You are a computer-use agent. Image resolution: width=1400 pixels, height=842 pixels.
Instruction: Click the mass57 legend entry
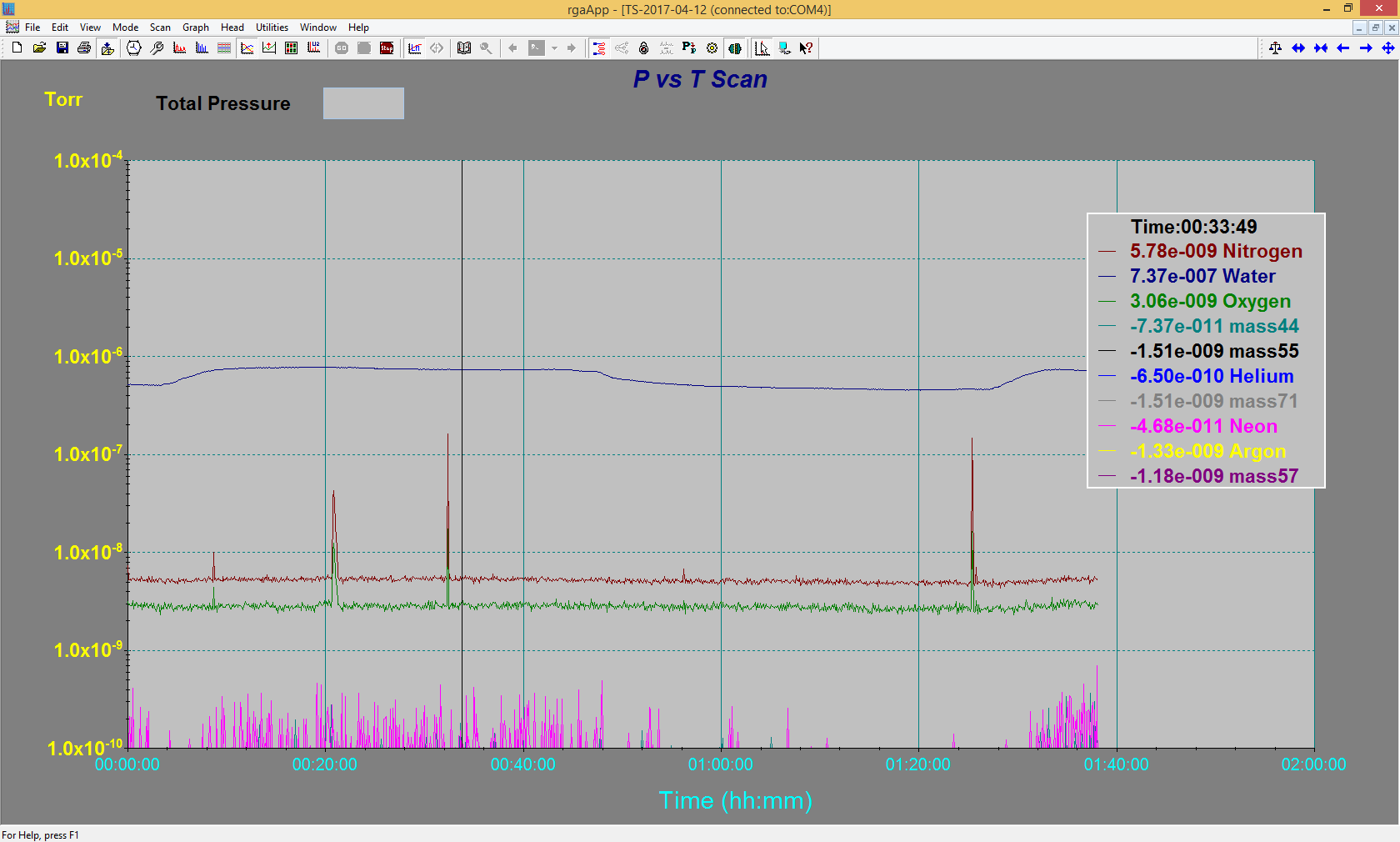tap(1214, 476)
